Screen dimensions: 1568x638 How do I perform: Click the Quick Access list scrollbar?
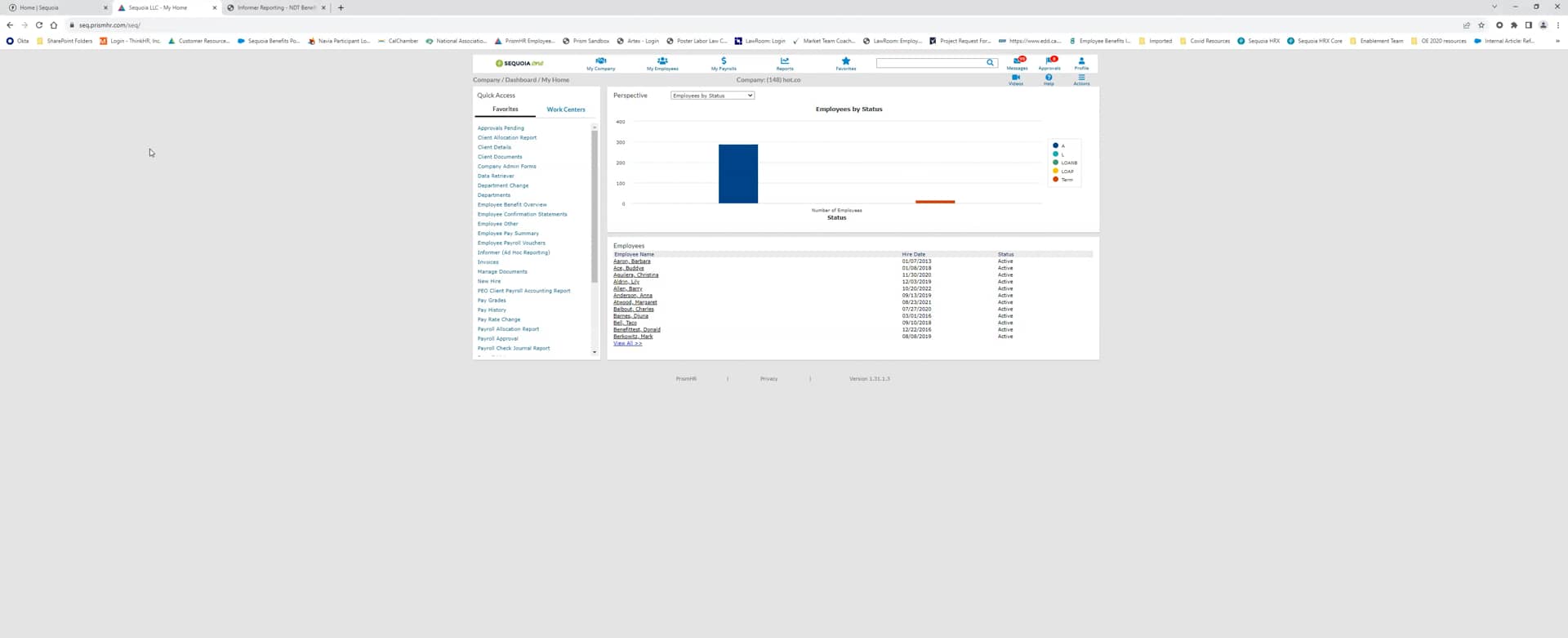point(595,206)
